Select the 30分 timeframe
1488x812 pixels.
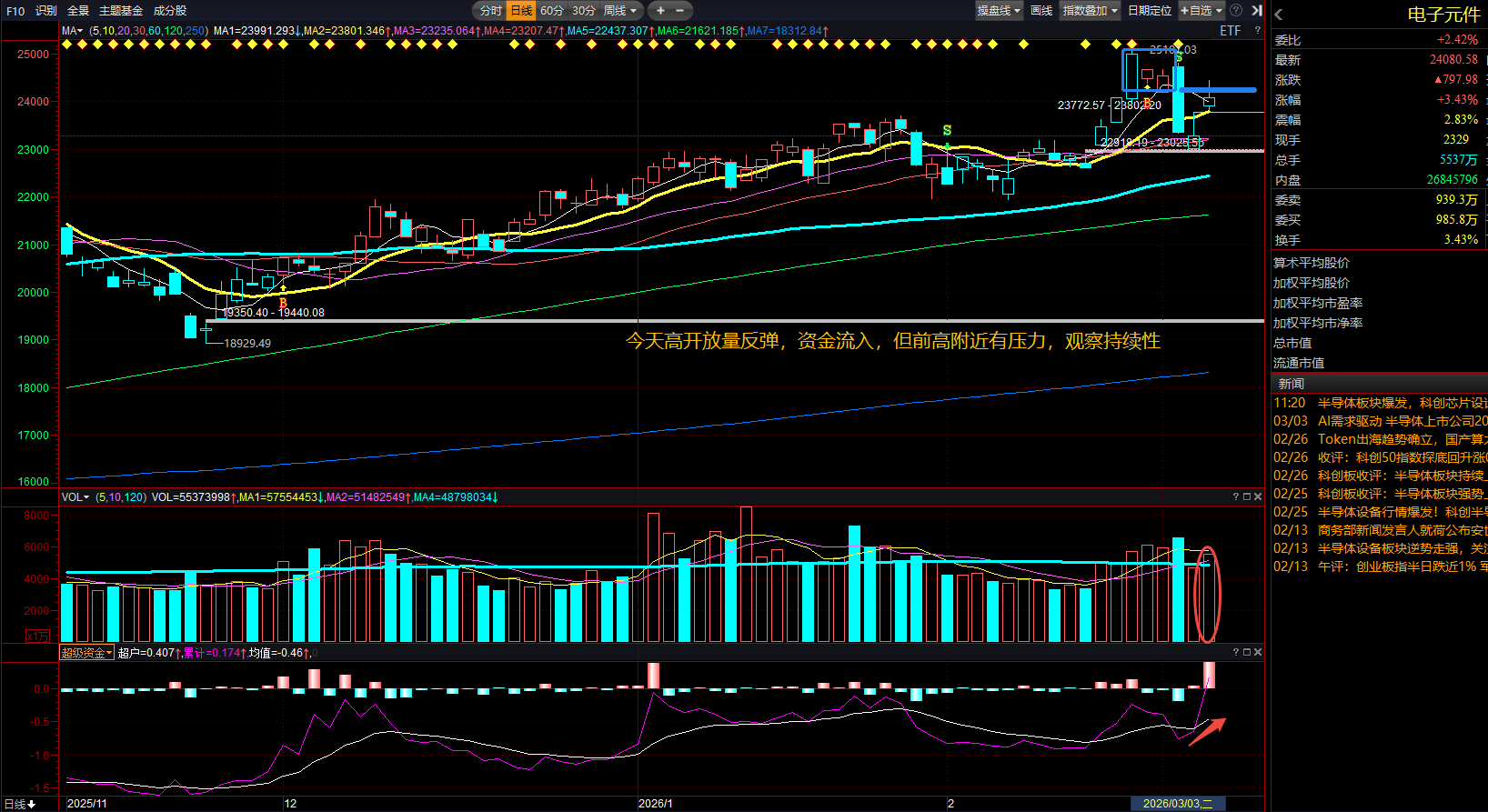pyautogui.click(x=583, y=11)
